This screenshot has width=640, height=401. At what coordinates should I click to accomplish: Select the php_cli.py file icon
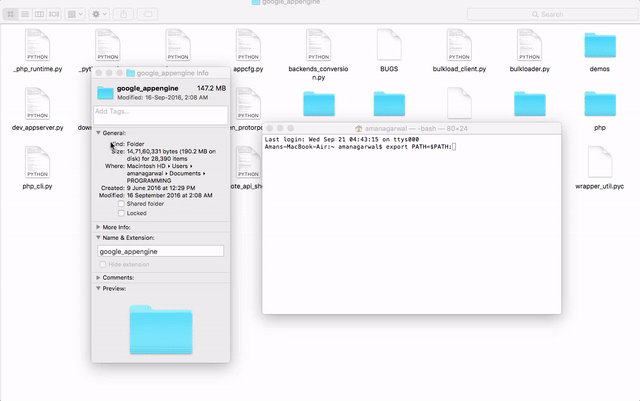(x=38, y=163)
